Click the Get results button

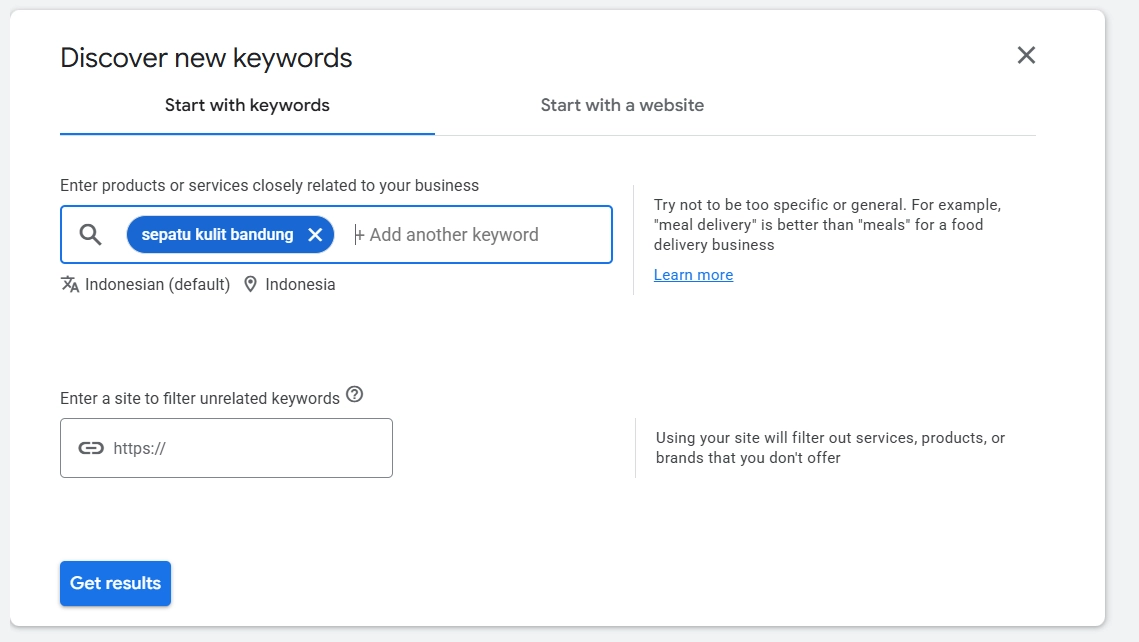click(115, 583)
